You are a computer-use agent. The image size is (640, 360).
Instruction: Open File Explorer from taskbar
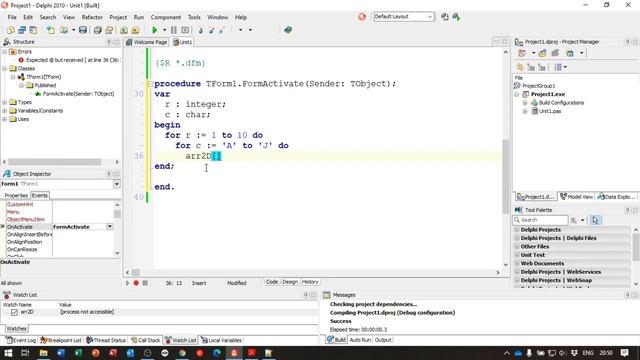click(x=43, y=353)
